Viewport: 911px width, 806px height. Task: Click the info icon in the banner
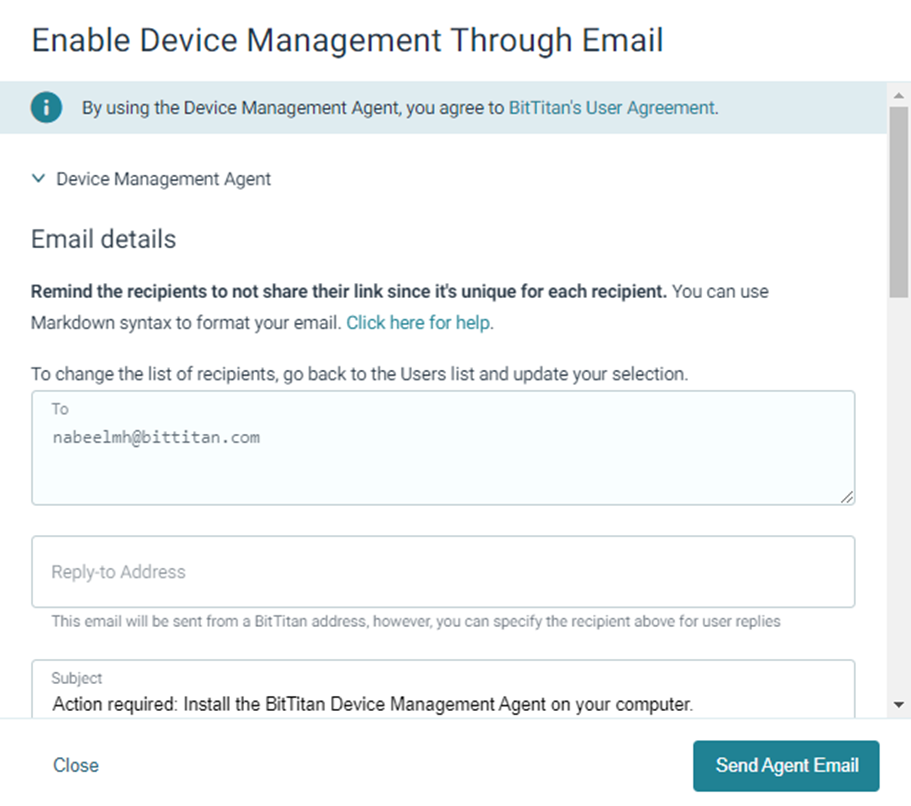(x=46, y=108)
